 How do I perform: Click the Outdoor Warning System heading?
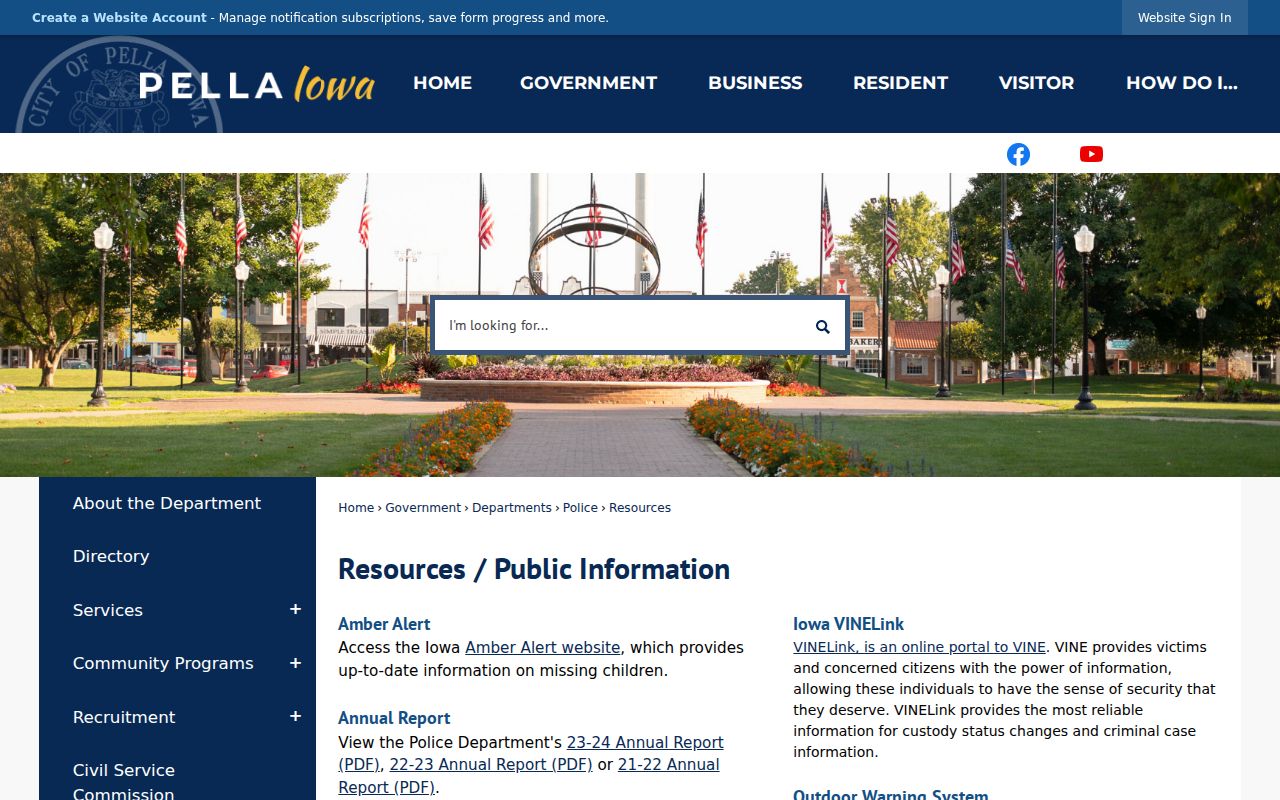point(890,795)
